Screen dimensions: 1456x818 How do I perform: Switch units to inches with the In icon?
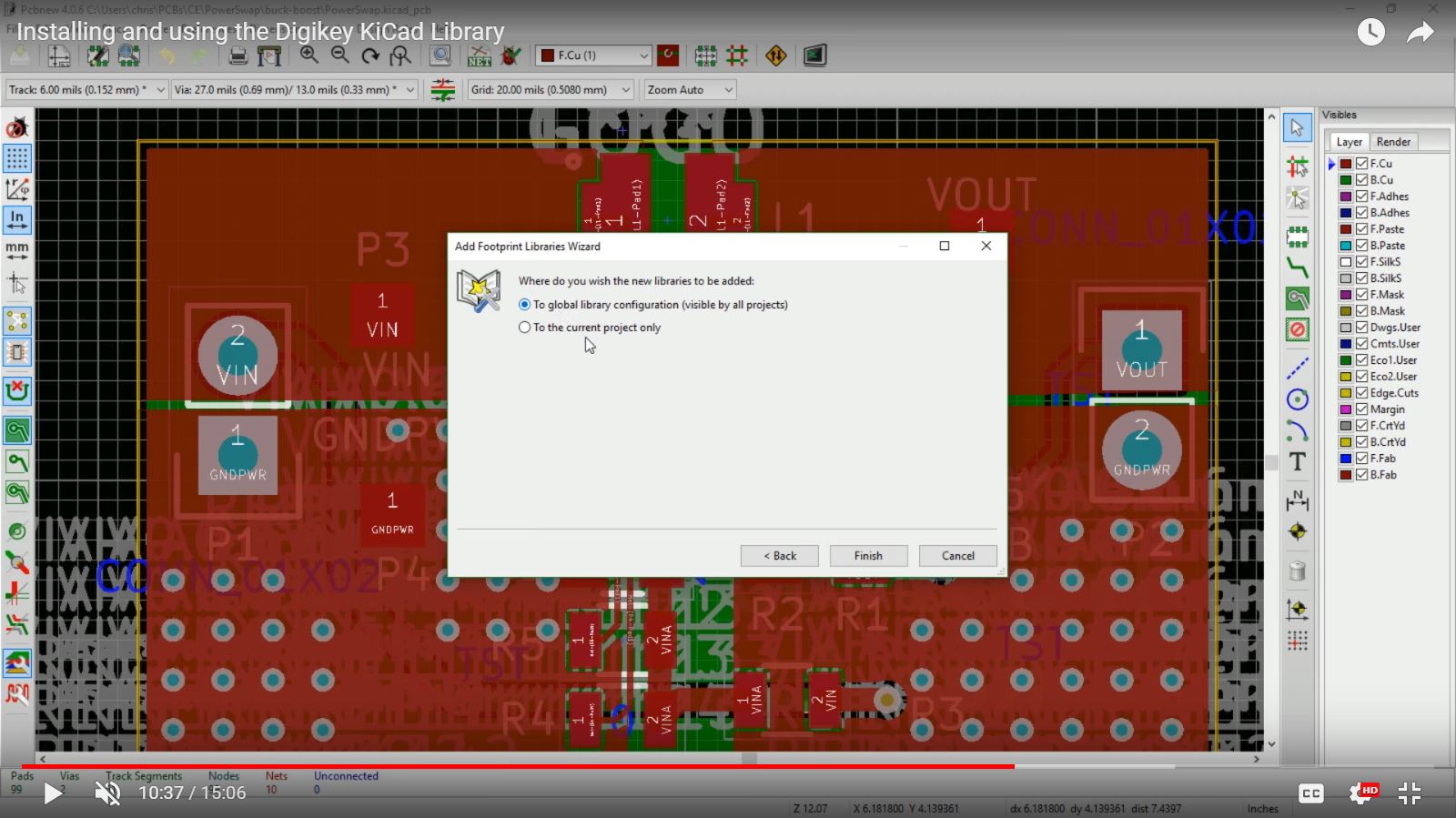click(17, 219)
